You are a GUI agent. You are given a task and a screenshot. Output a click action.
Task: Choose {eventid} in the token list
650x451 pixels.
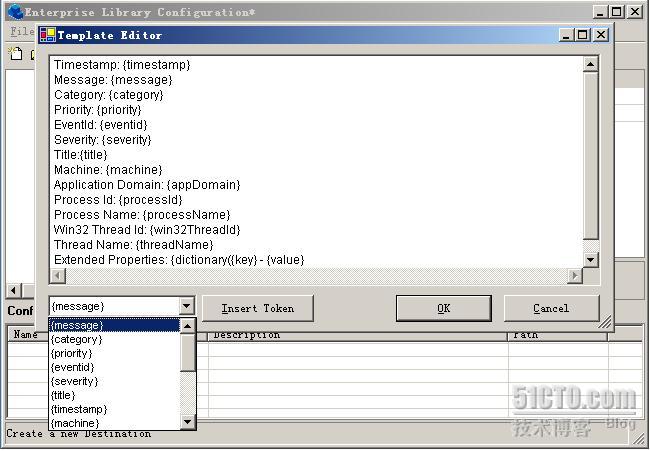click(x=115, y=367)
